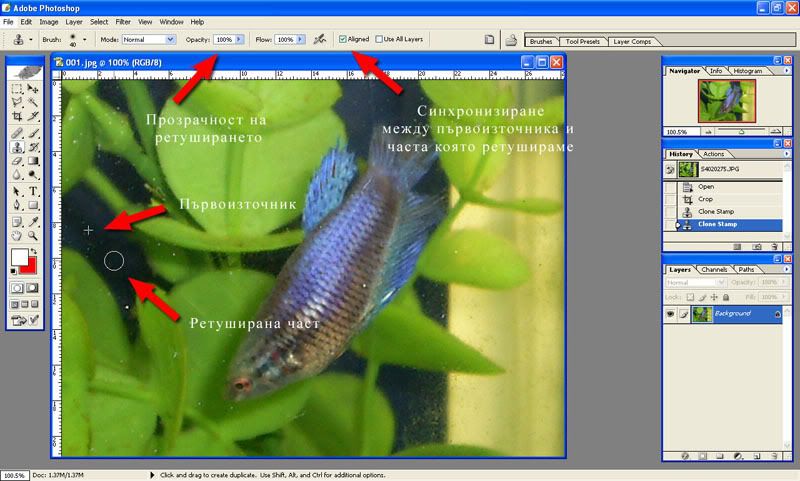Click the airbrush icon in options bar

[x=320, y=39]
